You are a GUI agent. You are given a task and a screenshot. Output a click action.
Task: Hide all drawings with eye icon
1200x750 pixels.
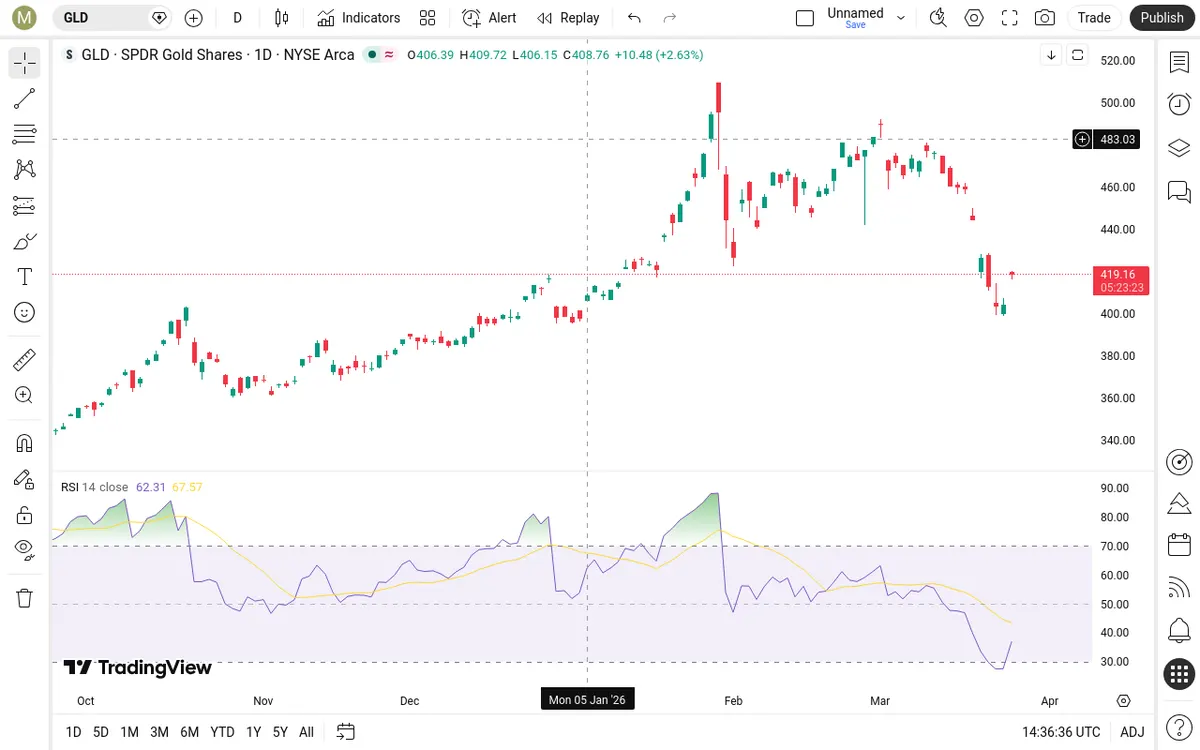25,549
